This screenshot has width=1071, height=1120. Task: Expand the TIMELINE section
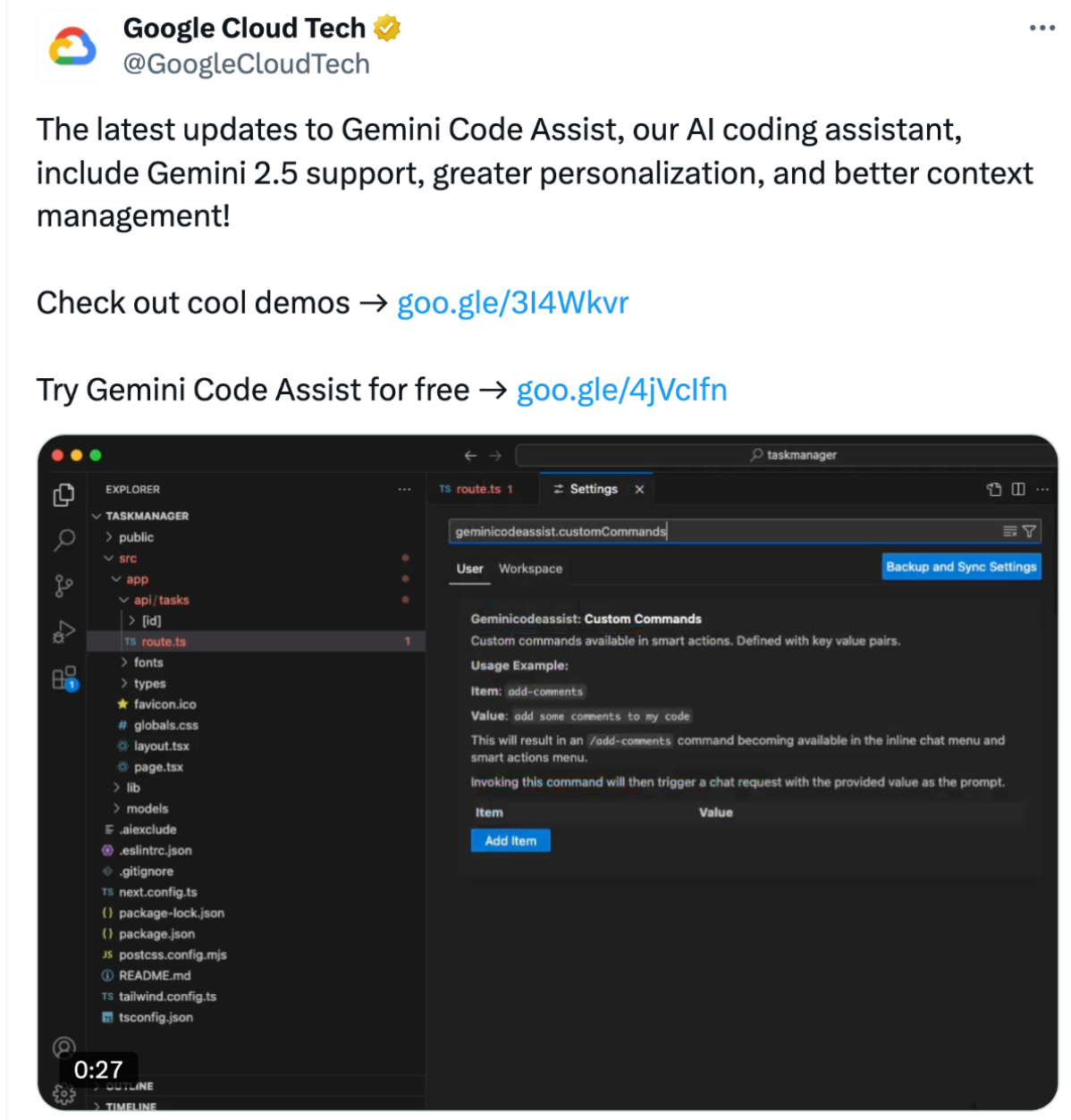(131, 1107)
